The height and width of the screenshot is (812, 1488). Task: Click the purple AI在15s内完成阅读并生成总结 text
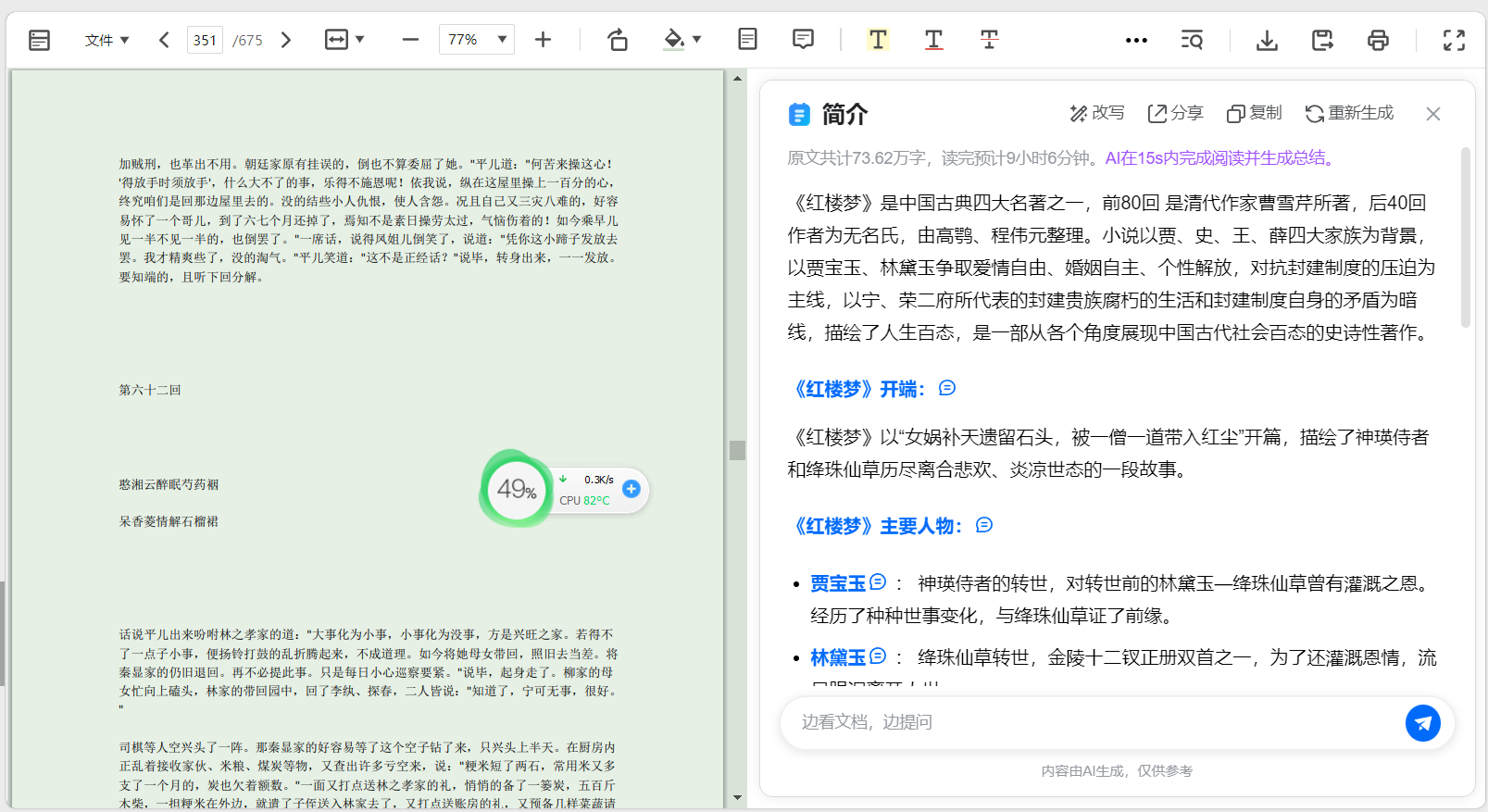1222,158
